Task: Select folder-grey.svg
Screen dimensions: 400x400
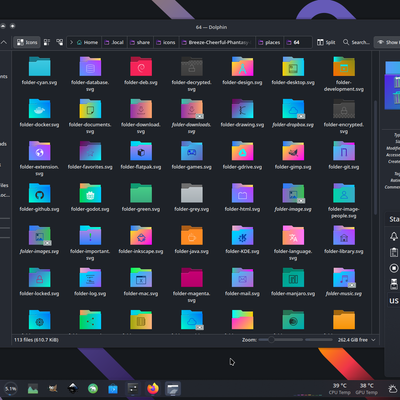Action: 191,198
